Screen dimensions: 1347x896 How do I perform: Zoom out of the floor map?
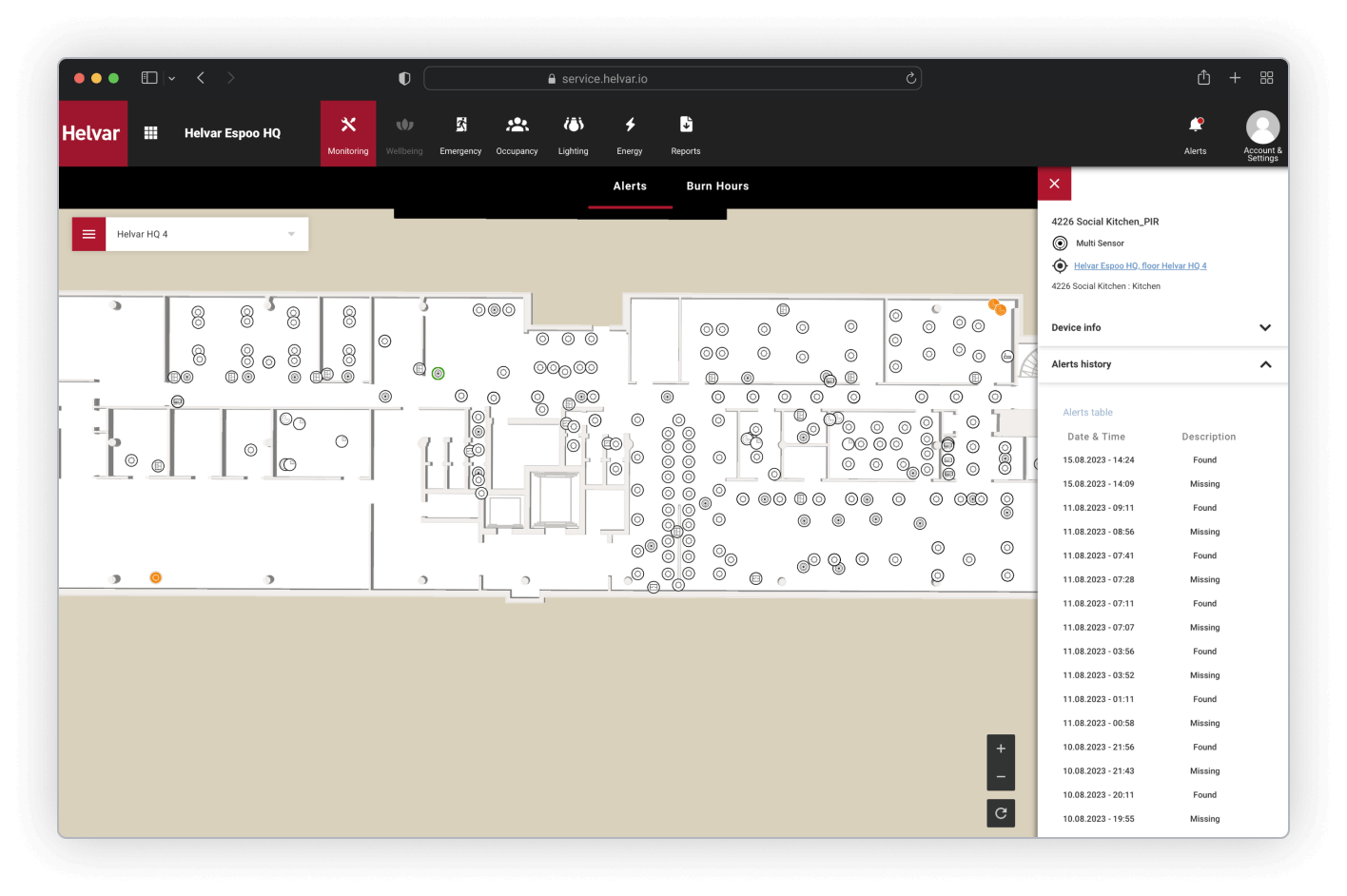coord(1001,777)
